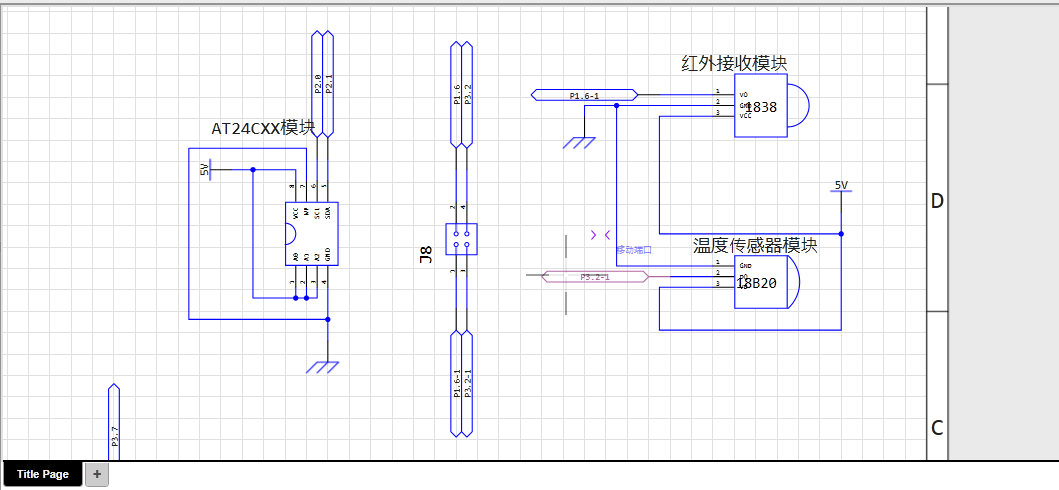This screenshot has width=1059, height=490.
Task: Click the ground symbol below AT24CXX chip
Action: click(x=322, y=366)
